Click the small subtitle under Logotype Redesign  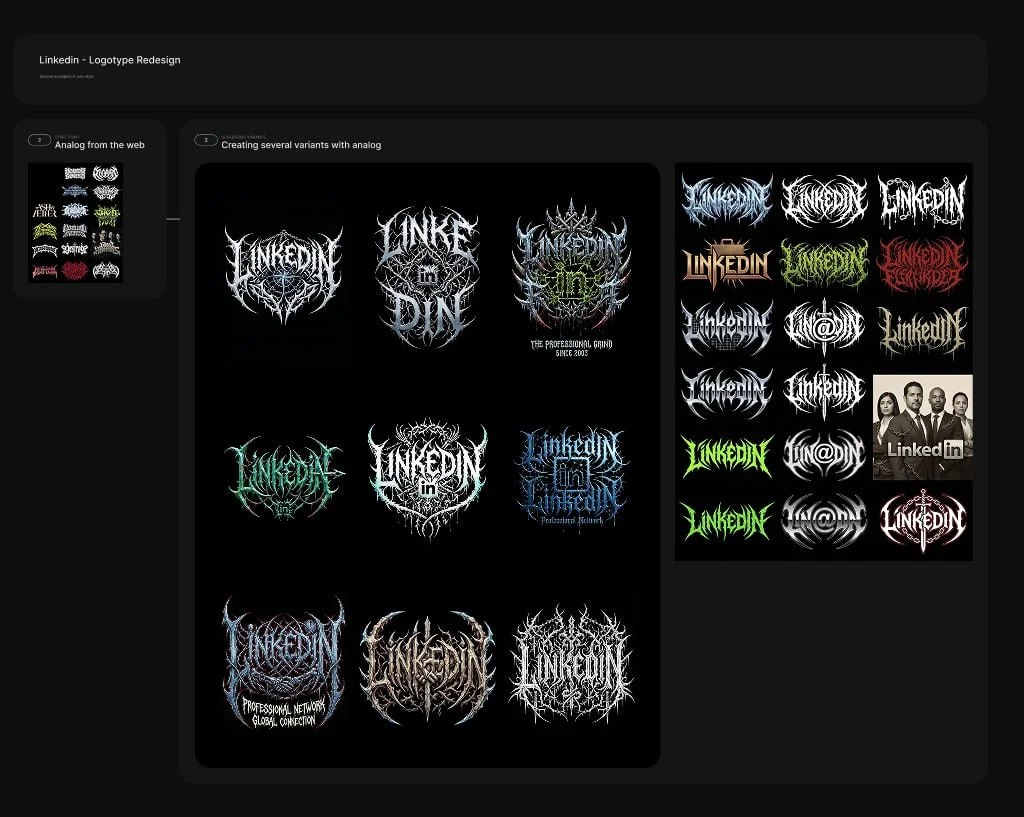[67, 76]
